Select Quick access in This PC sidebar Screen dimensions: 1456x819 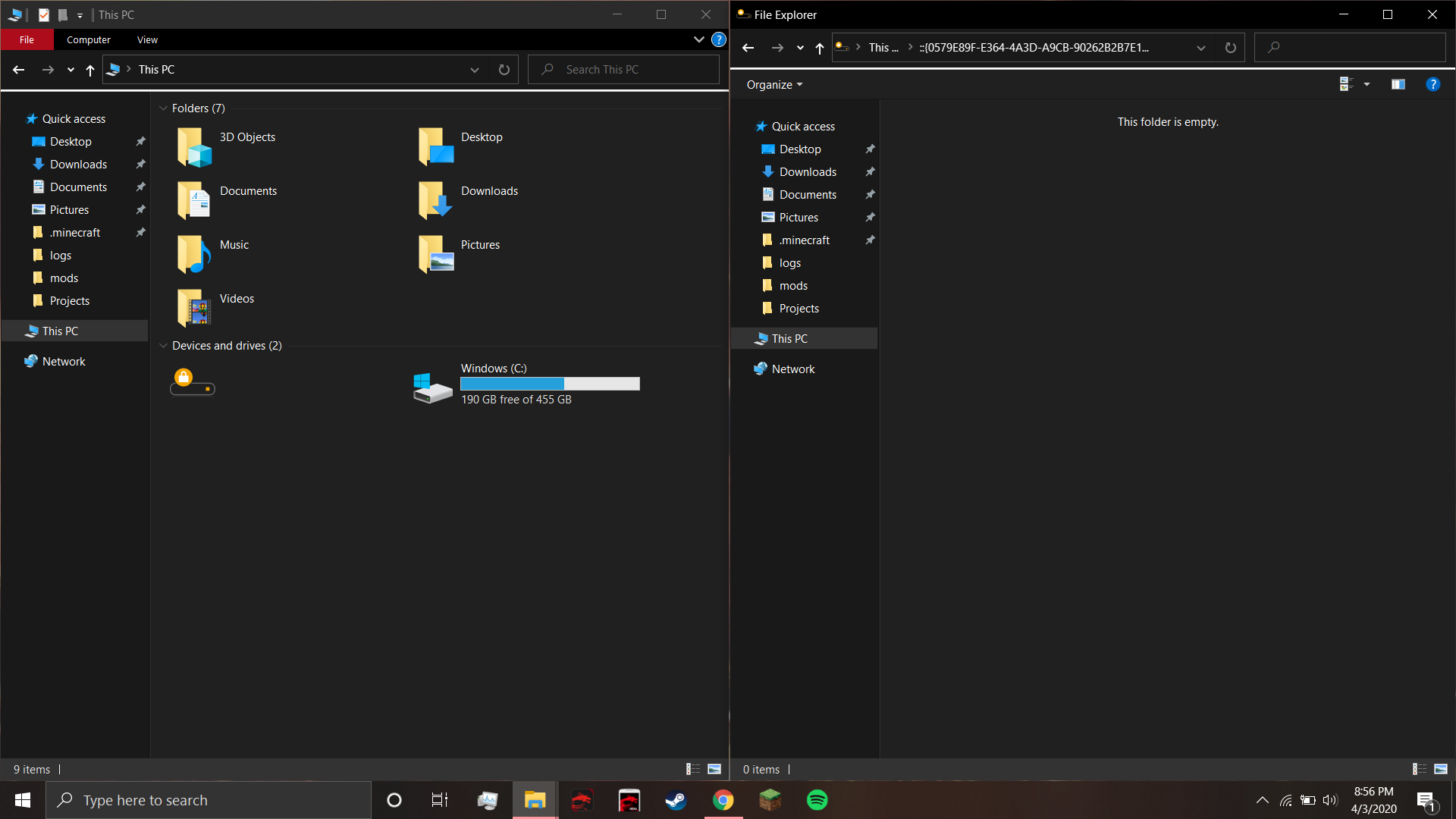tap(74, 119)
